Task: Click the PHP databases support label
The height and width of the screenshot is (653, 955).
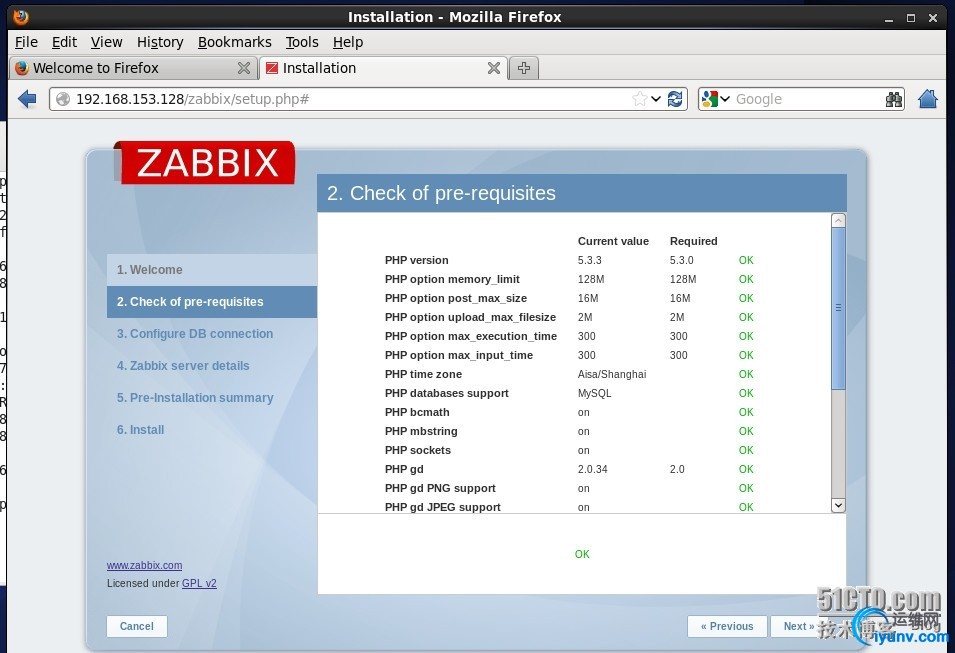Action: pyautogui.click(x=447, y=393)
